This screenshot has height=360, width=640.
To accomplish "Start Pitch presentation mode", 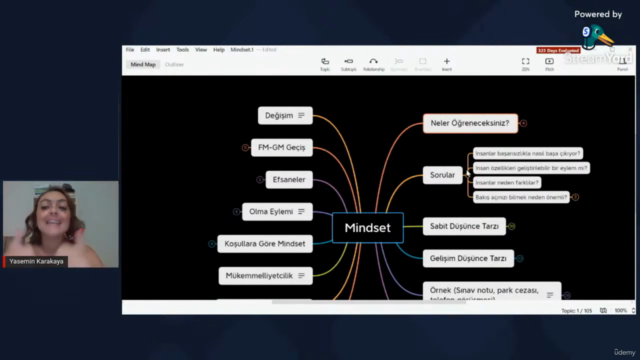I will click(549, 64).
